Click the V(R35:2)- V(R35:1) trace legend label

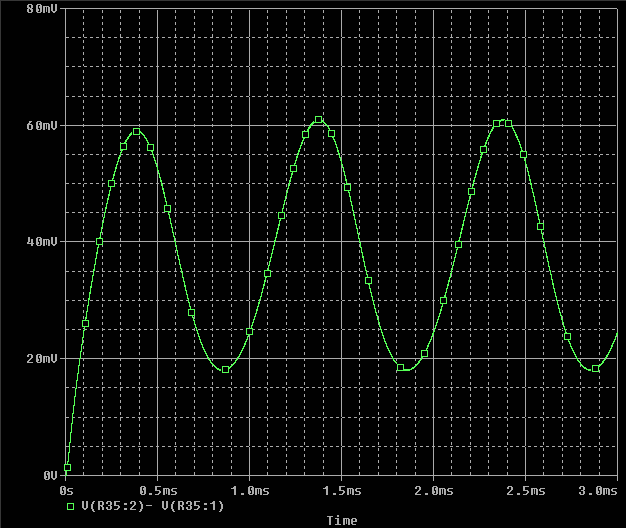coord(153,506)
